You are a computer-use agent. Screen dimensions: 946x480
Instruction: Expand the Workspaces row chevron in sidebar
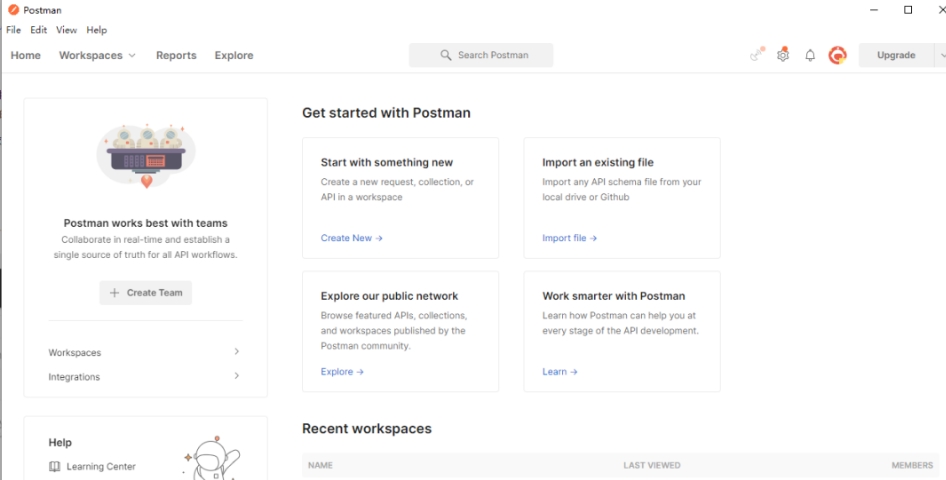click(x=236, y=352)
